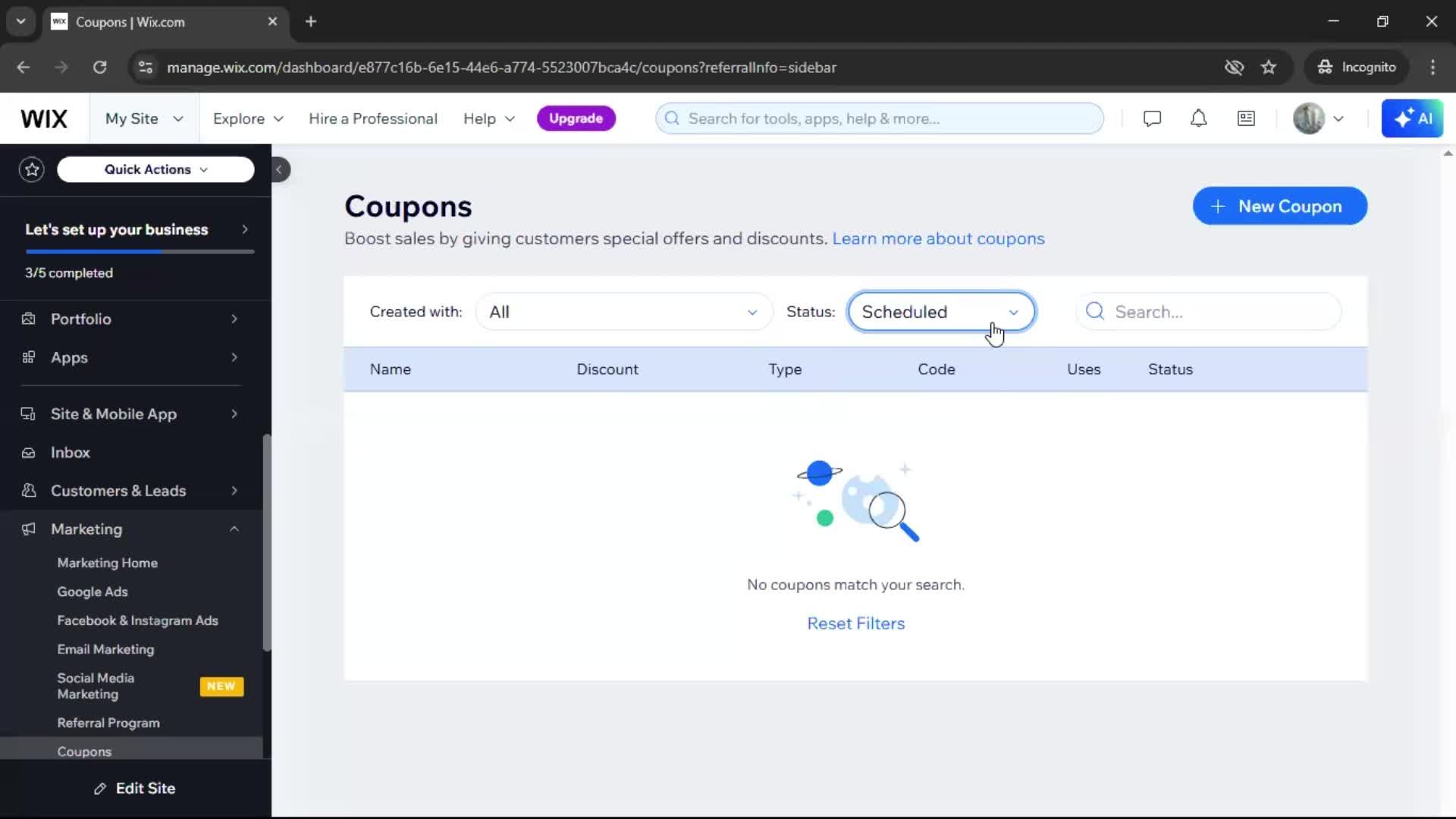
Task: Go to Marketing Home
Action: click(x=108, y=563)
